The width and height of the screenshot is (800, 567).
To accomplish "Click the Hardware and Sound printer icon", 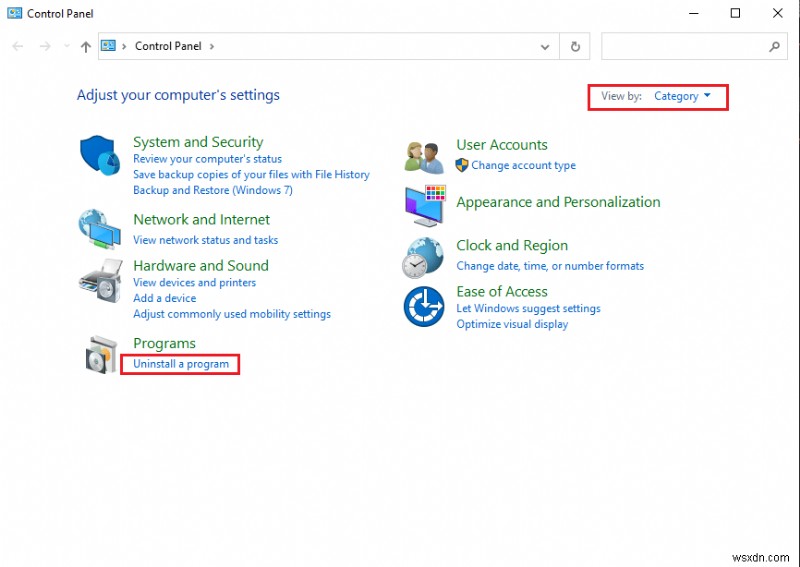I will [x=100, y=280].
